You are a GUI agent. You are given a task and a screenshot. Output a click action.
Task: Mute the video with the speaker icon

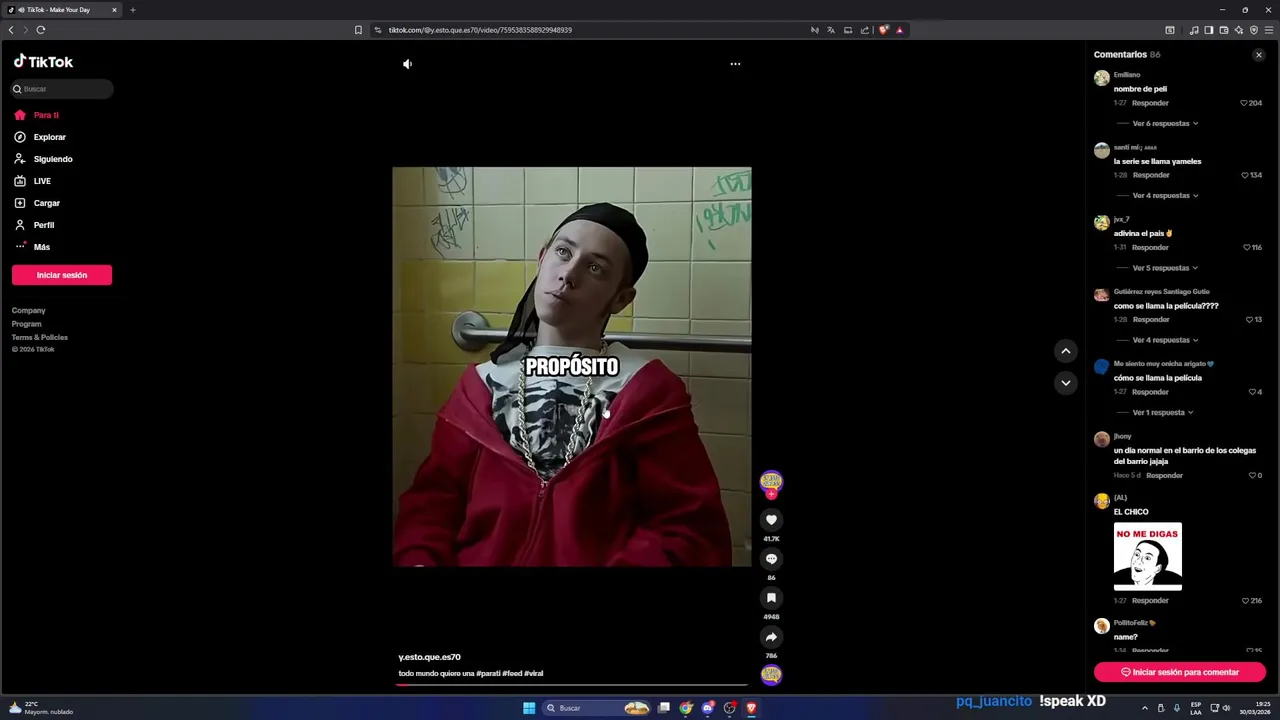[407, 64]
